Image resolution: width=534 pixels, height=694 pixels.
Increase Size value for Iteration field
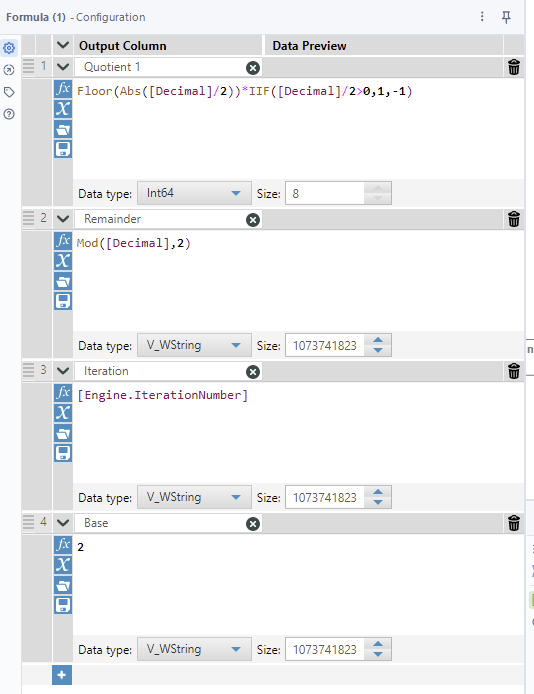(378, 492)
